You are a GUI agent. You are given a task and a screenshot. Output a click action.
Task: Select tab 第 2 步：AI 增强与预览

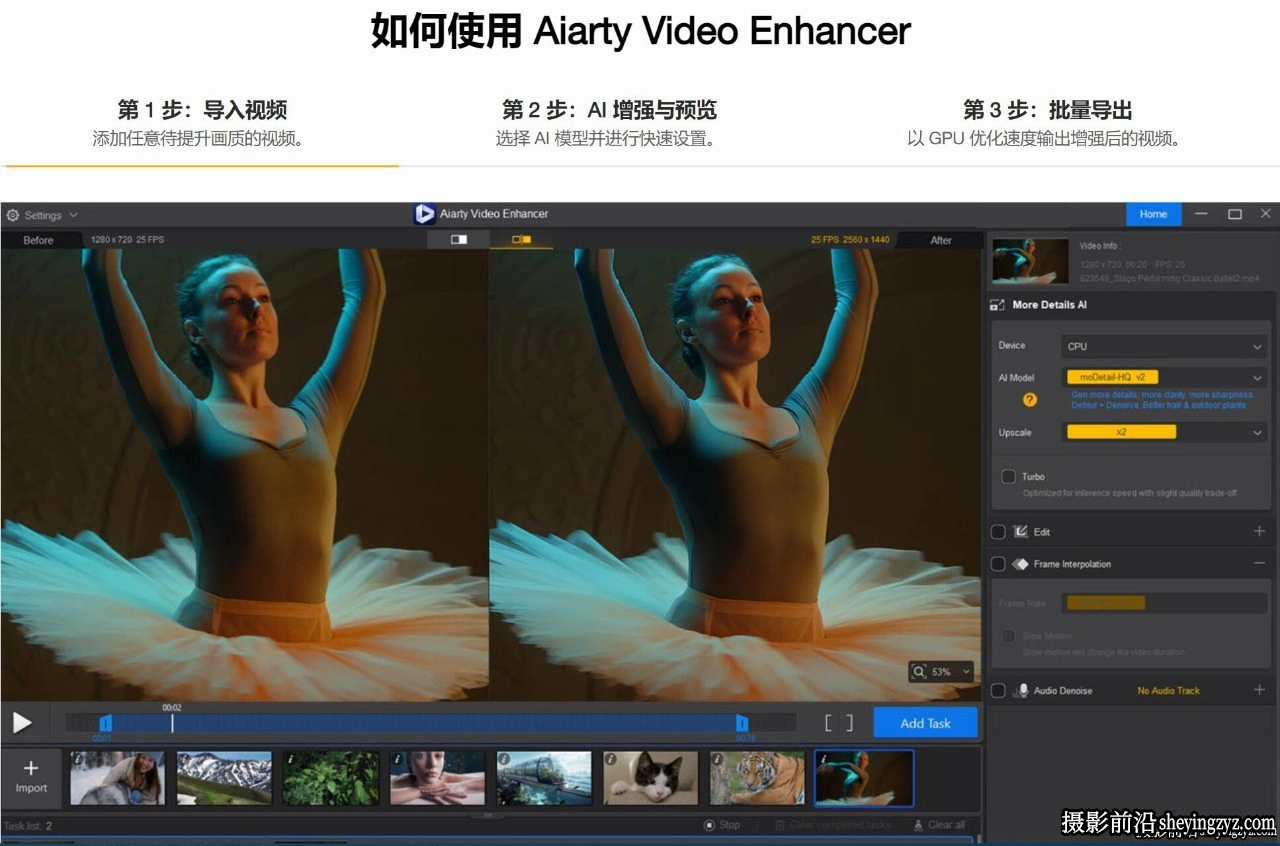click(609, 110)
